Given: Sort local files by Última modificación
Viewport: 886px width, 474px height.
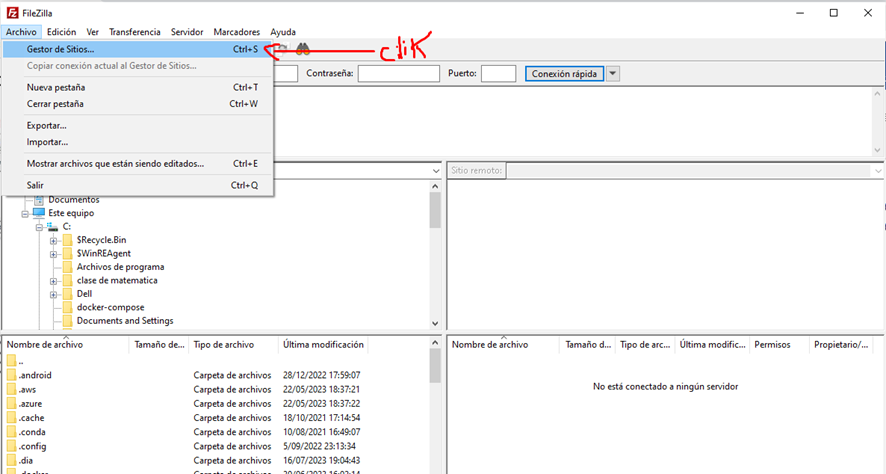Looking at the screenshot, I should click(x=323, y=345).
